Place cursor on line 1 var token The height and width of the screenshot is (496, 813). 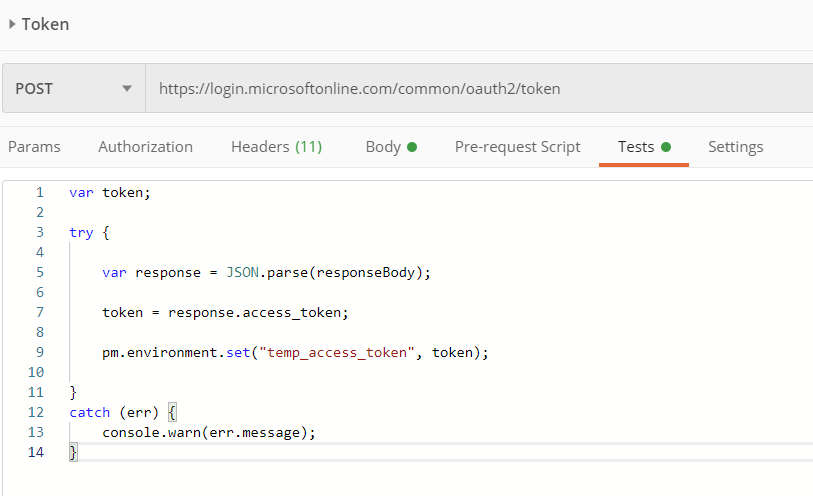pyautogui.click(x=110, y=192)
